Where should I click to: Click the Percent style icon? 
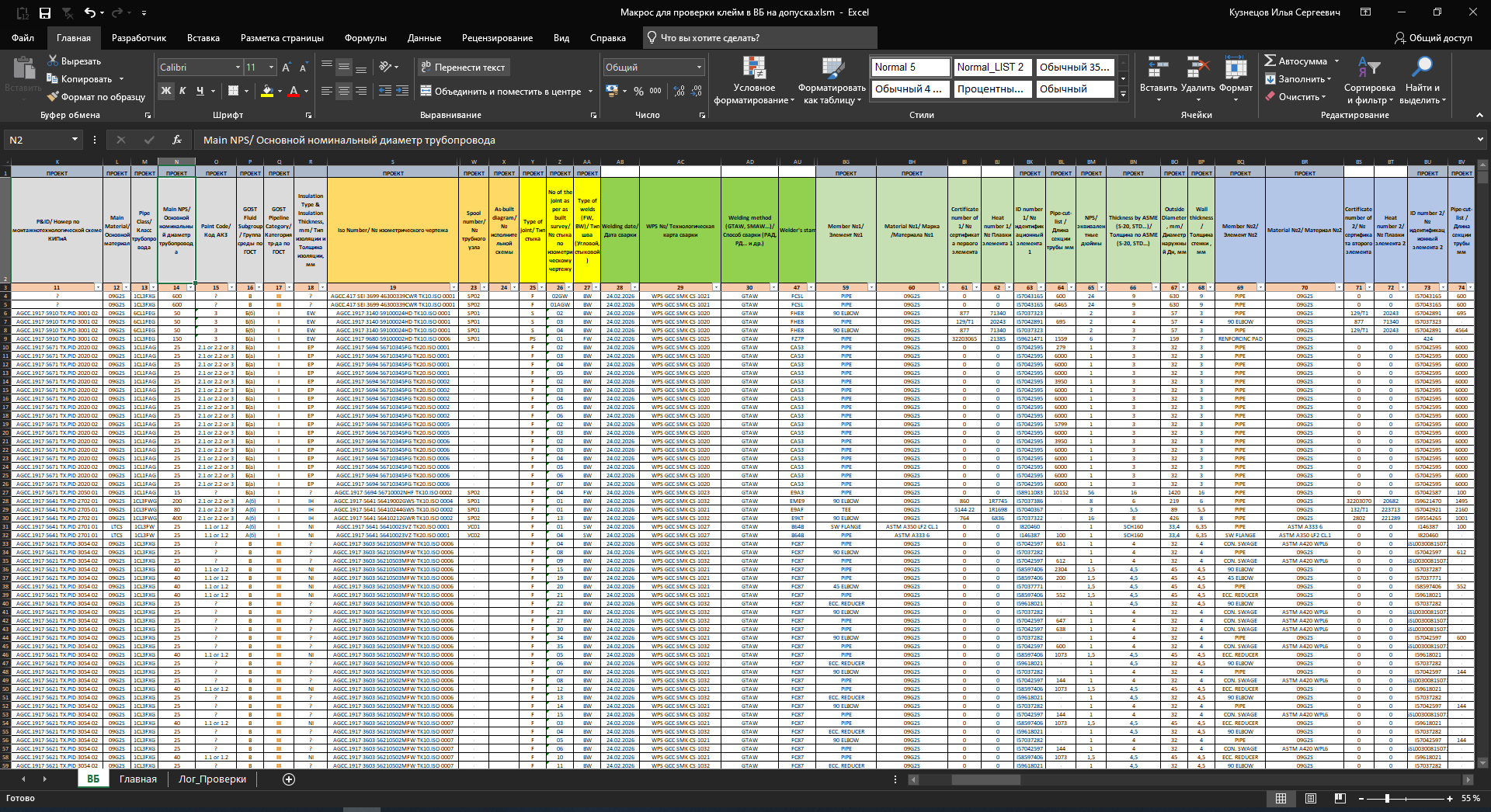pos(638,91)
